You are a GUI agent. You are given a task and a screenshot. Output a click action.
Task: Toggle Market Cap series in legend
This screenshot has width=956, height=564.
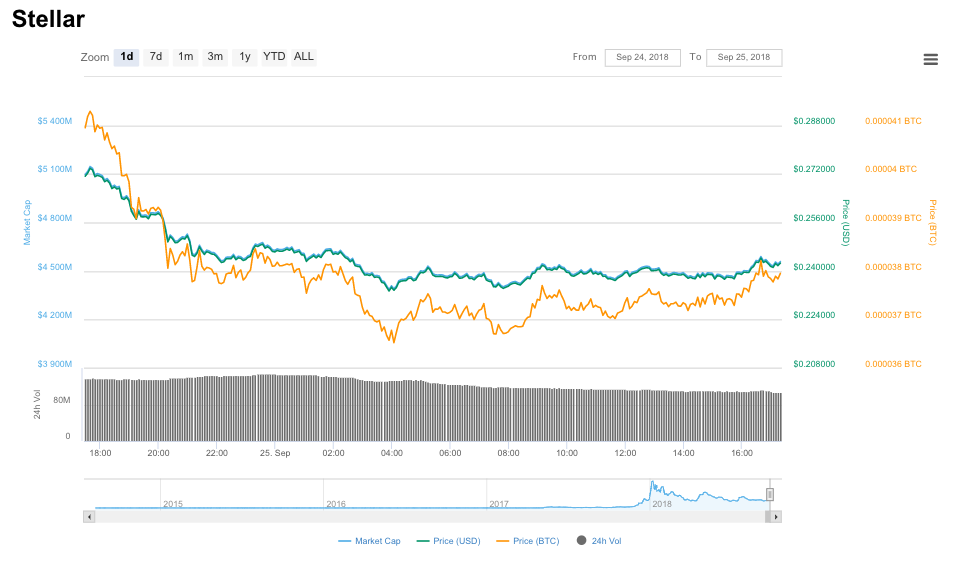pyautogui.click(x=369, y=541)
